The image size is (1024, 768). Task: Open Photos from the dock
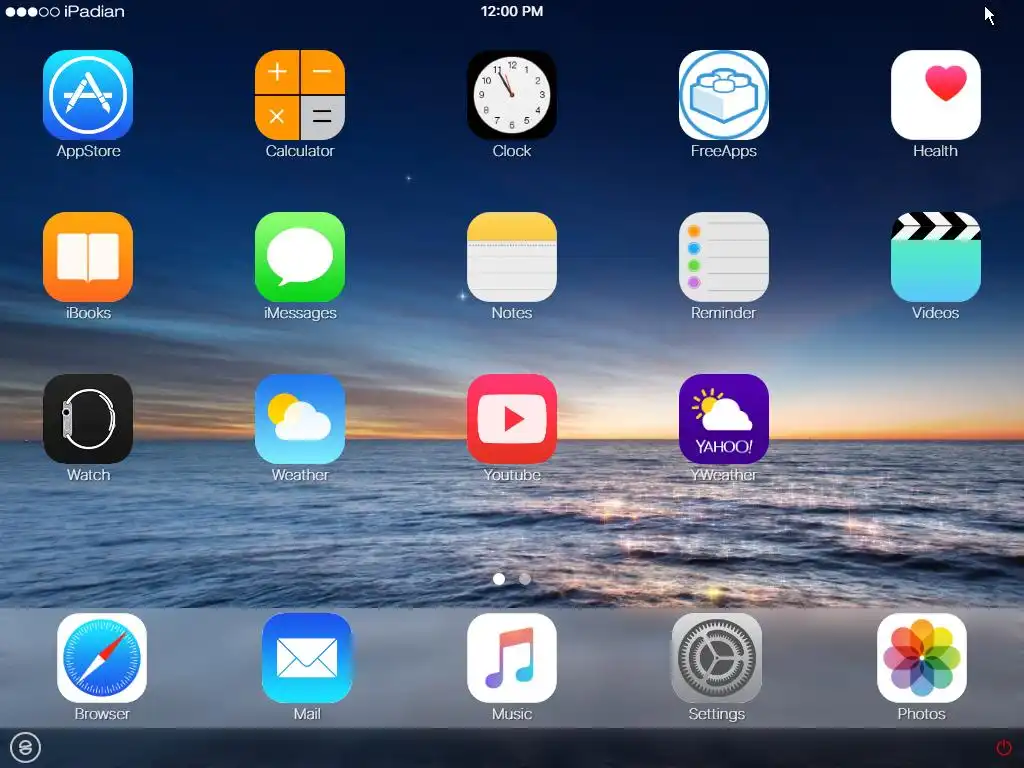(921, 658)
